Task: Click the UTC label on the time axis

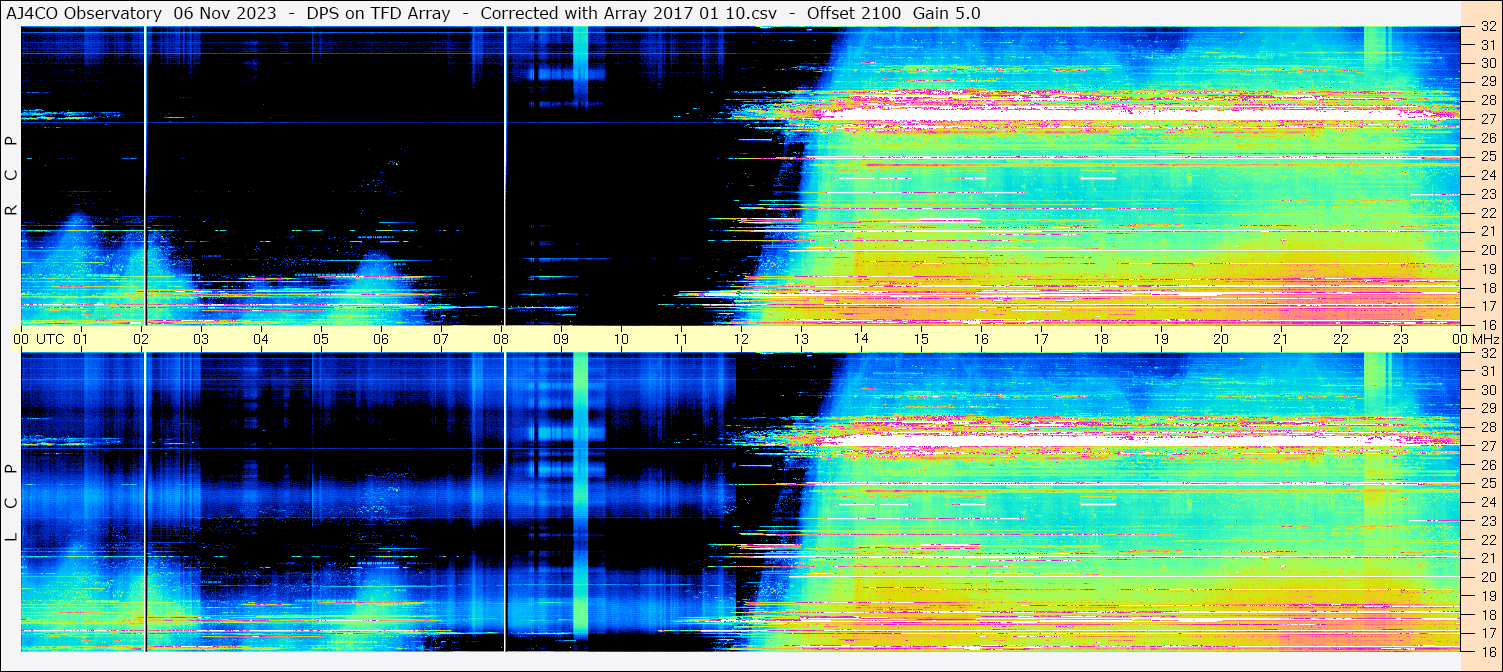Action: point(51,339)
